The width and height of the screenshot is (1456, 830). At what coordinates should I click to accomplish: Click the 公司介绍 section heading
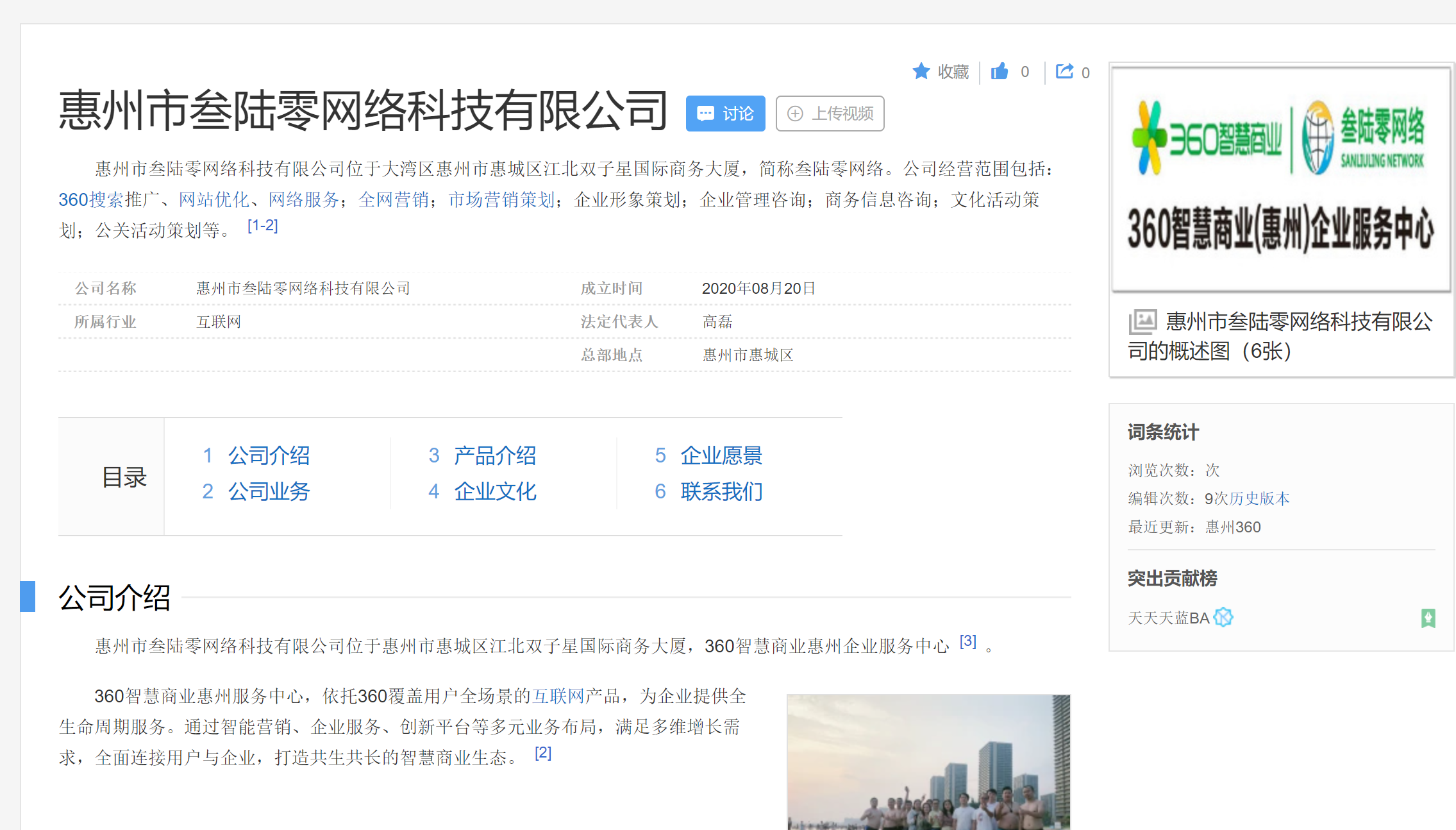coord(114,597)
